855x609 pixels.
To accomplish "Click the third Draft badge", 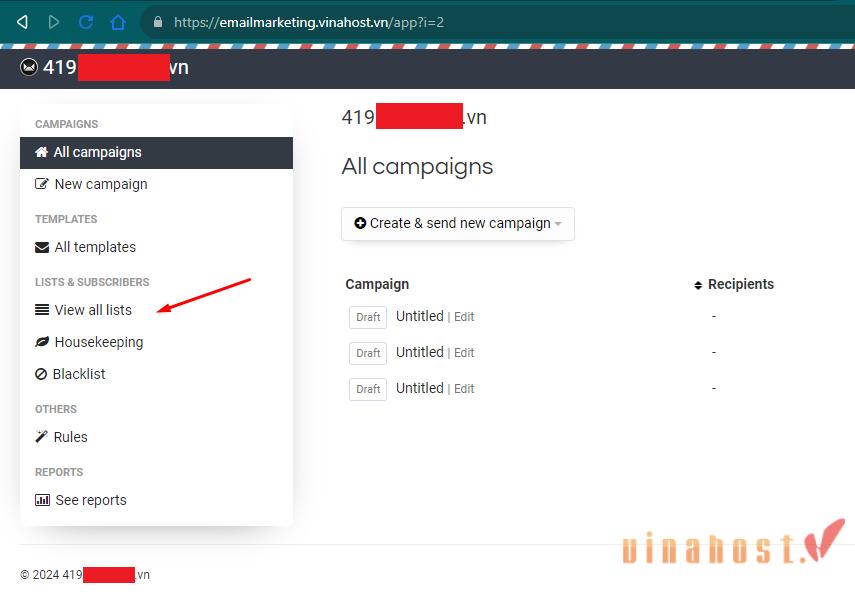I will pos(368,389).
